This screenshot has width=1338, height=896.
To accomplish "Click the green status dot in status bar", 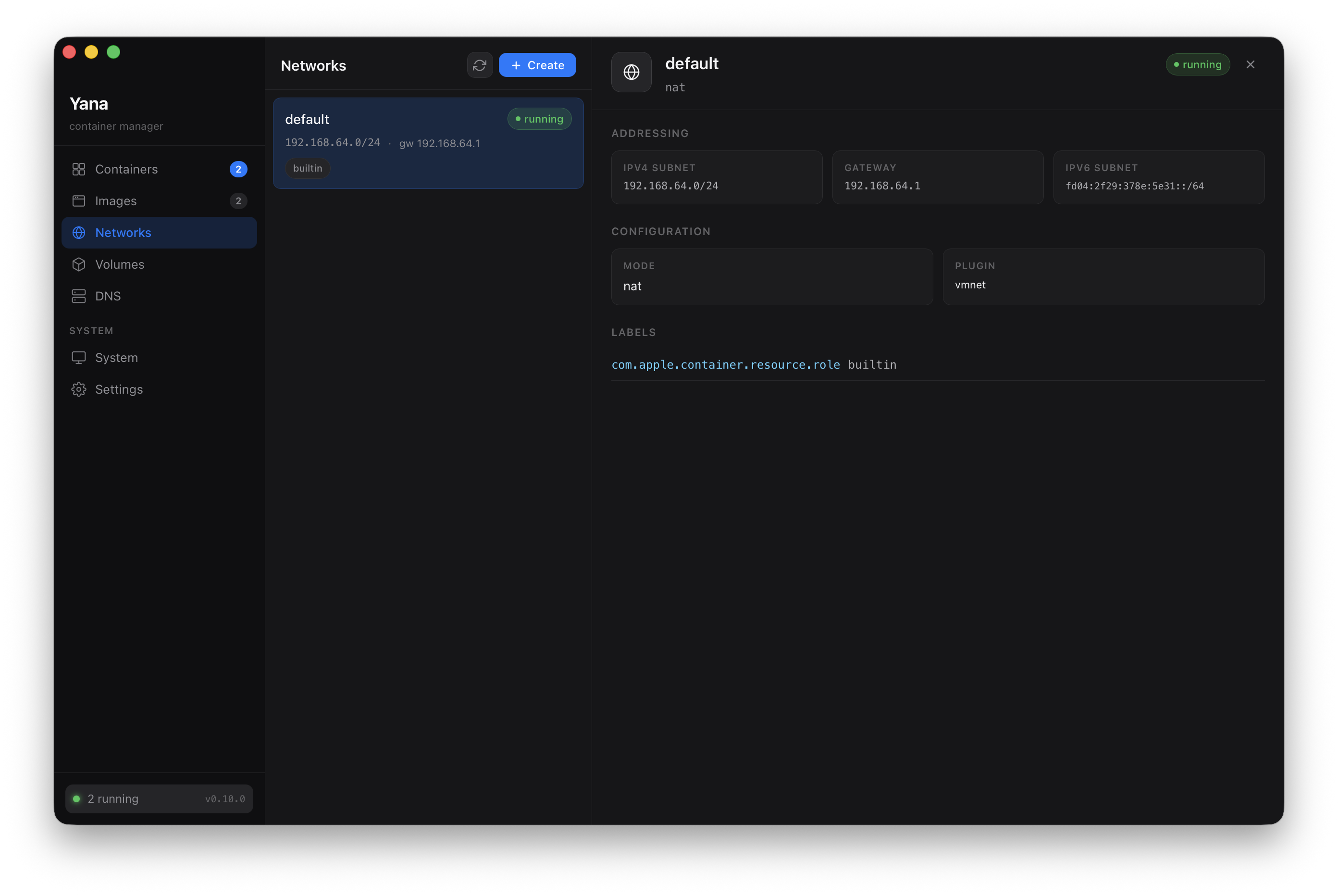I will click(x=76, y=798).
